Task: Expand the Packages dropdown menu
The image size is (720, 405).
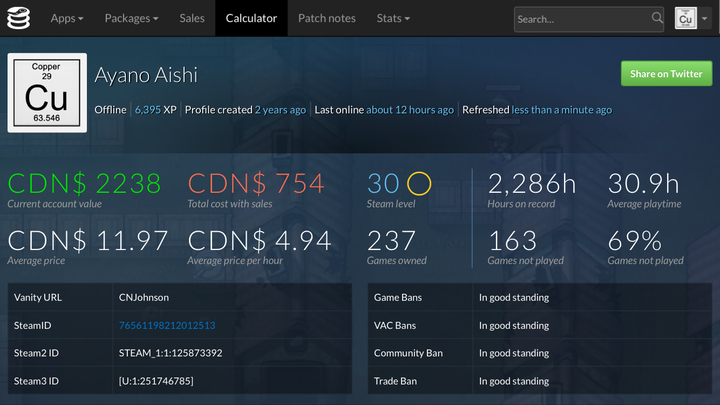Action: pyautogui.click(x=131, y=18)
